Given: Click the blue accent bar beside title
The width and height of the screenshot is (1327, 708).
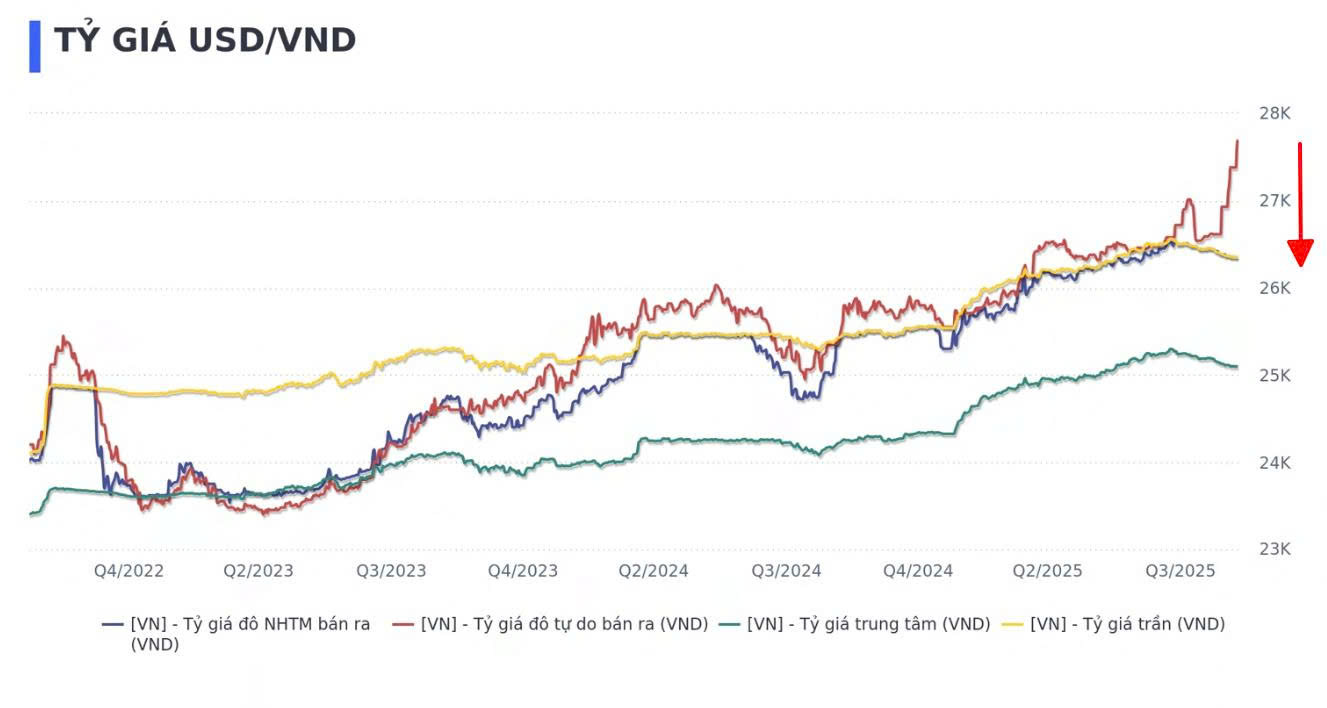Looking at the screenshot, I should pyautogui.click(x=35, y=46).
